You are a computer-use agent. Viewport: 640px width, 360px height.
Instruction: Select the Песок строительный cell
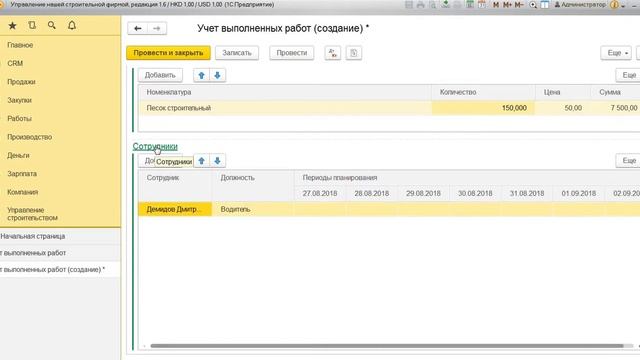click(285, 108)
